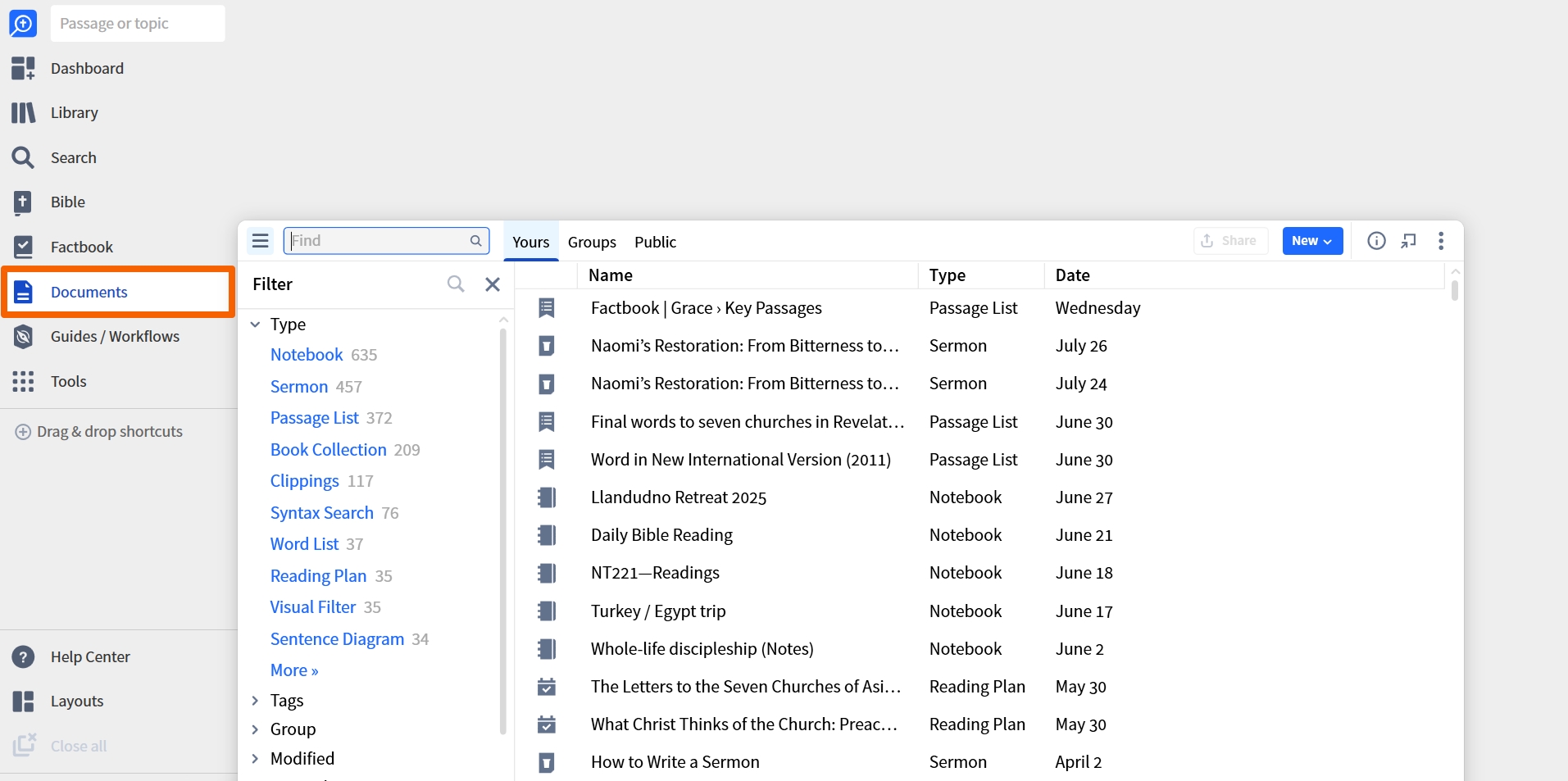Open Factbook from the sidebar
The height and width of the screenshot is (781, 1568).
(81, 247)
